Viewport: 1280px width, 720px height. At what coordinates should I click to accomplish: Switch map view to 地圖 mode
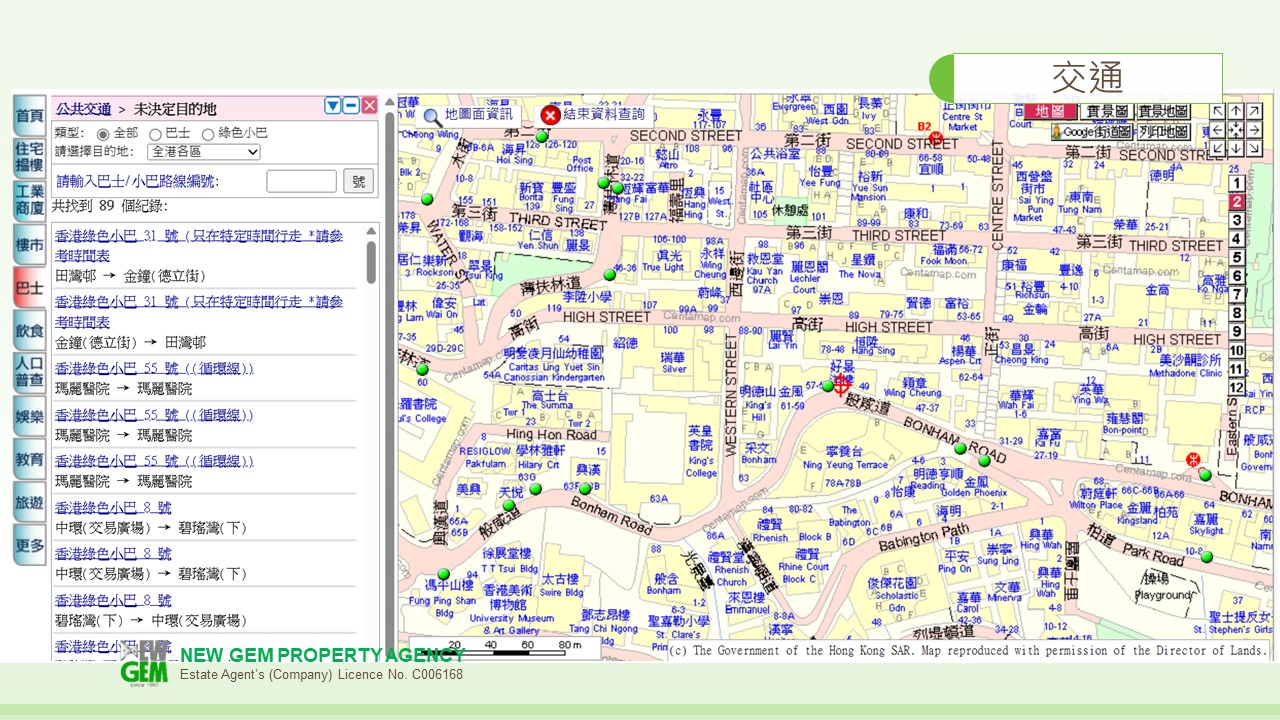(x=1050, y=111)
